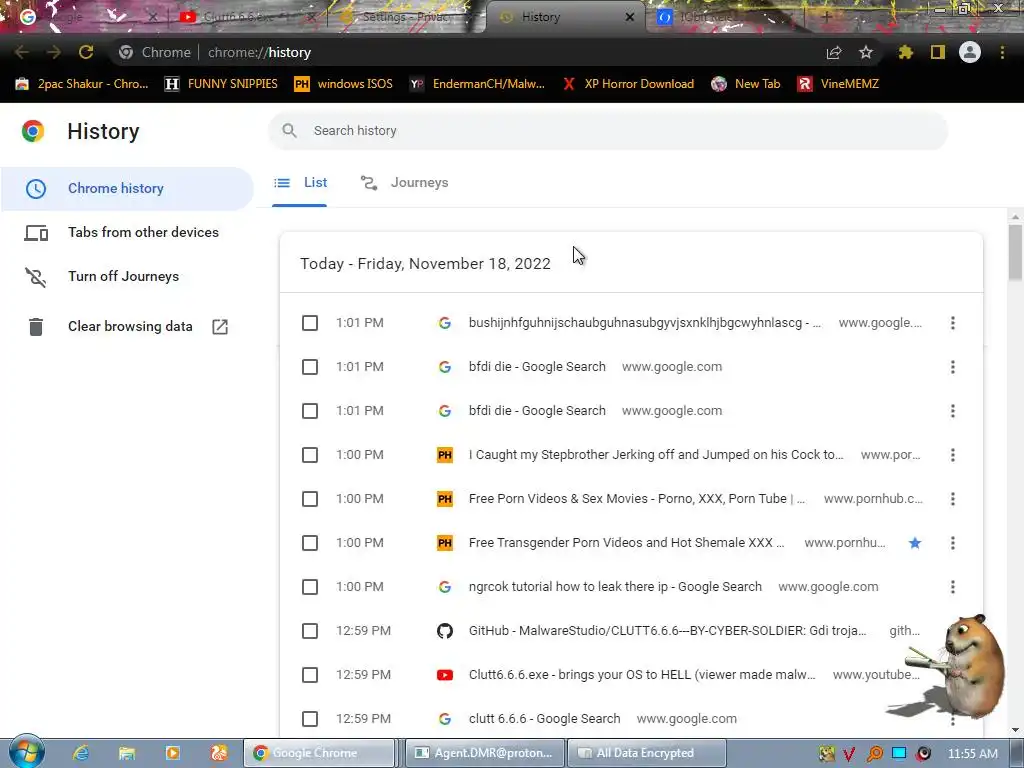1024x768 pixels.
Task: Open Windows Media Player on taskbar
Action: pos(172,753)
